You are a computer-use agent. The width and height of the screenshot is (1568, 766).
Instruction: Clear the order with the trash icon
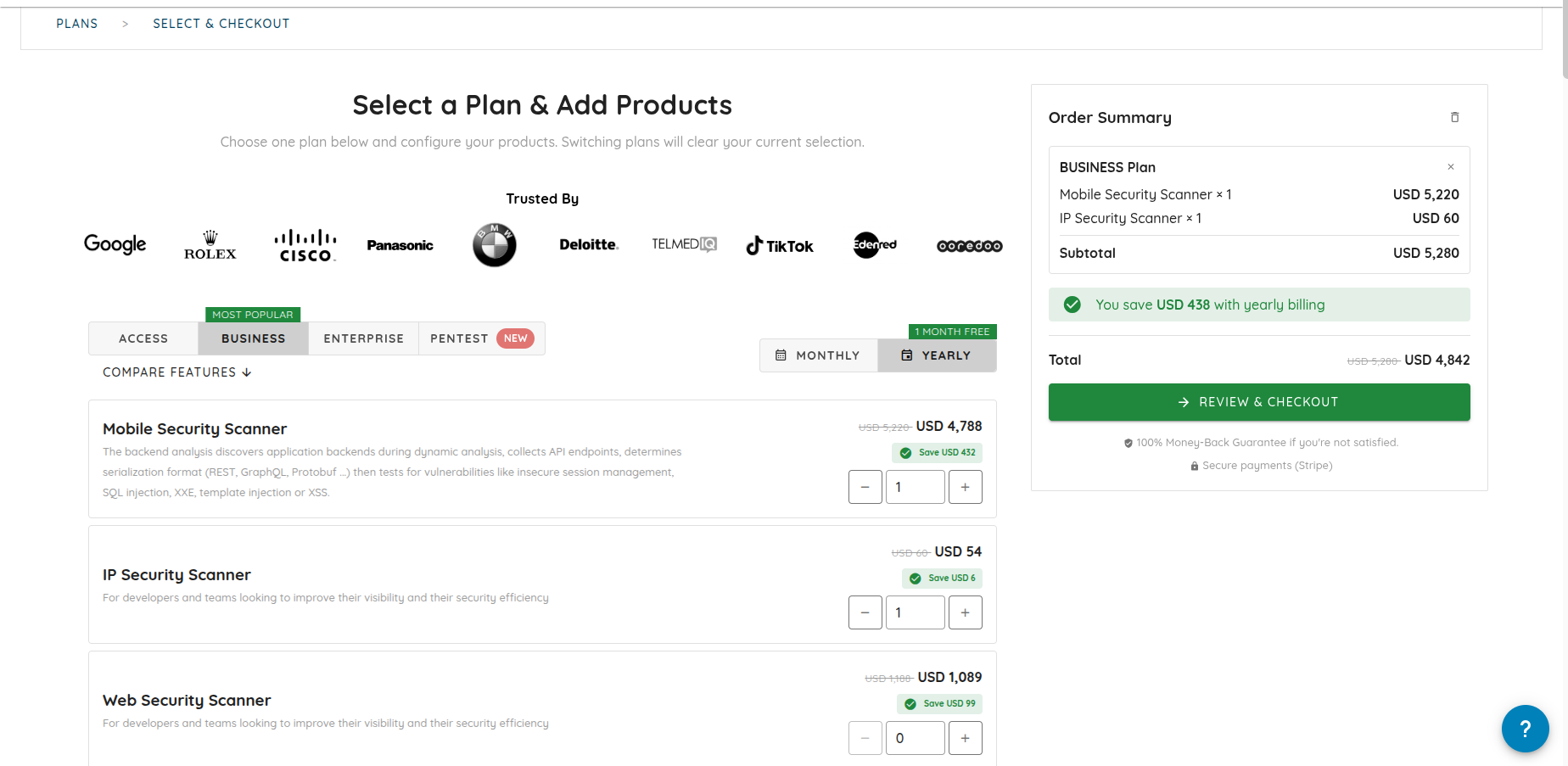[x=1454, y=117]
